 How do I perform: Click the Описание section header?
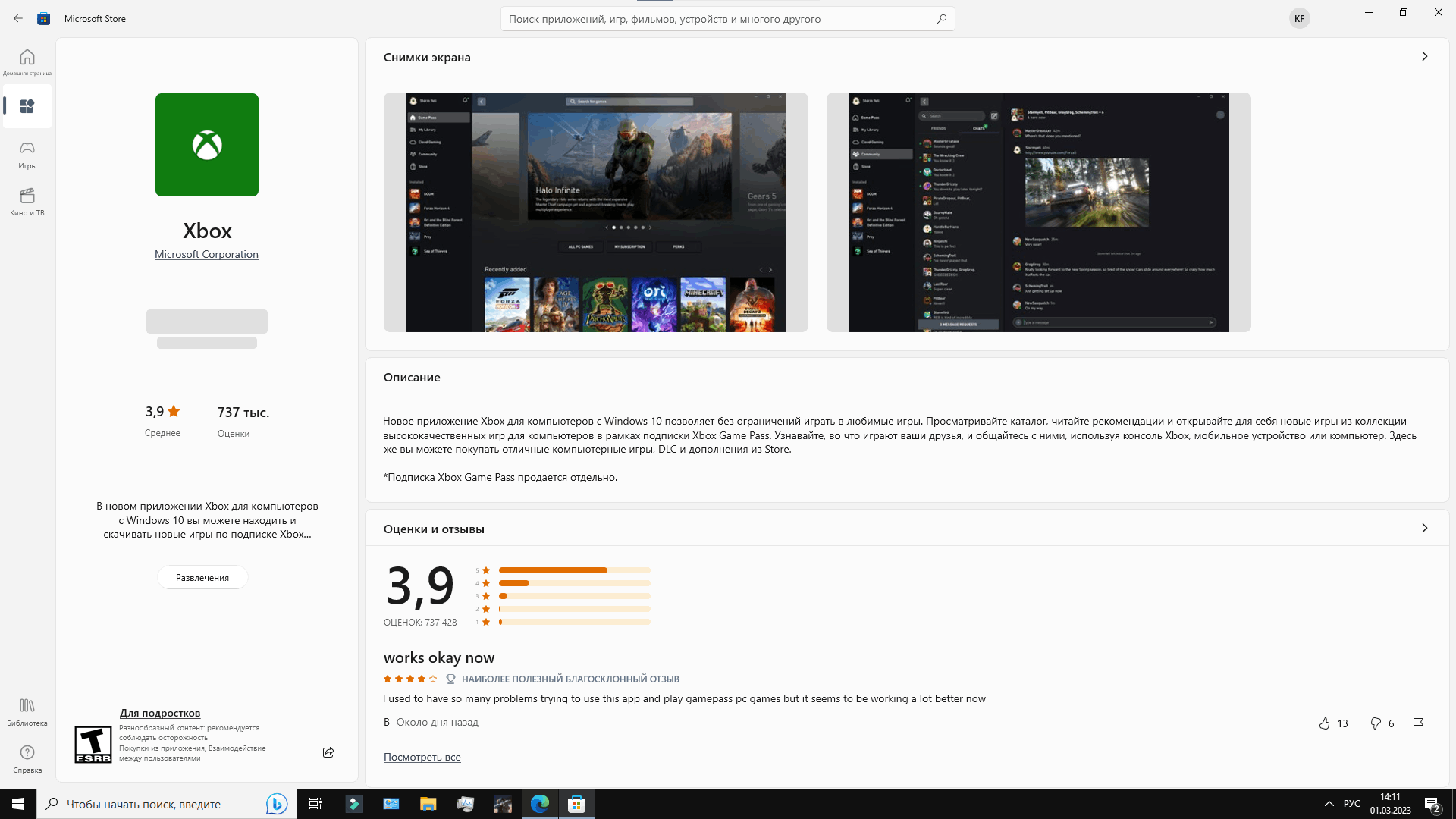[x=412, y=377]
